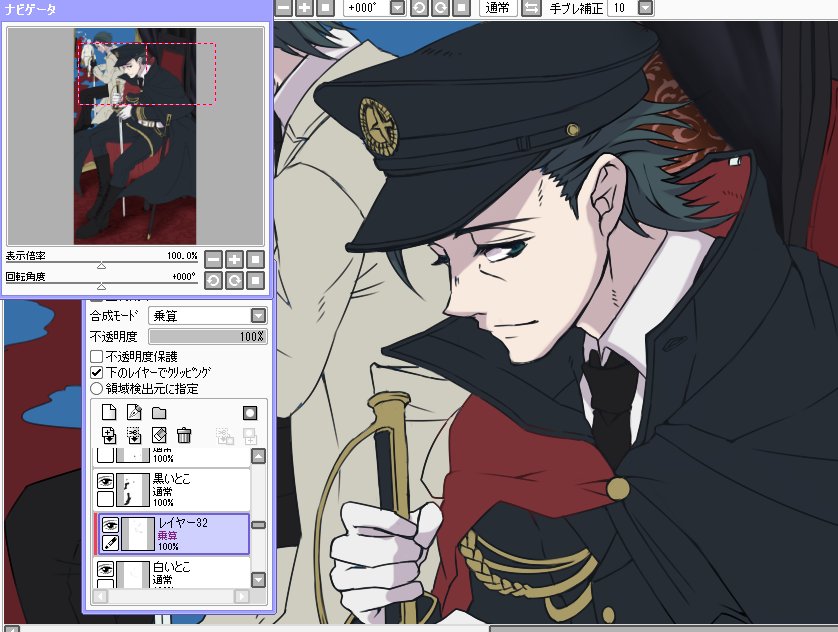The image size is (838, 632).
Task: Create a new linework pen layer
Action: [x=134, y=412]
